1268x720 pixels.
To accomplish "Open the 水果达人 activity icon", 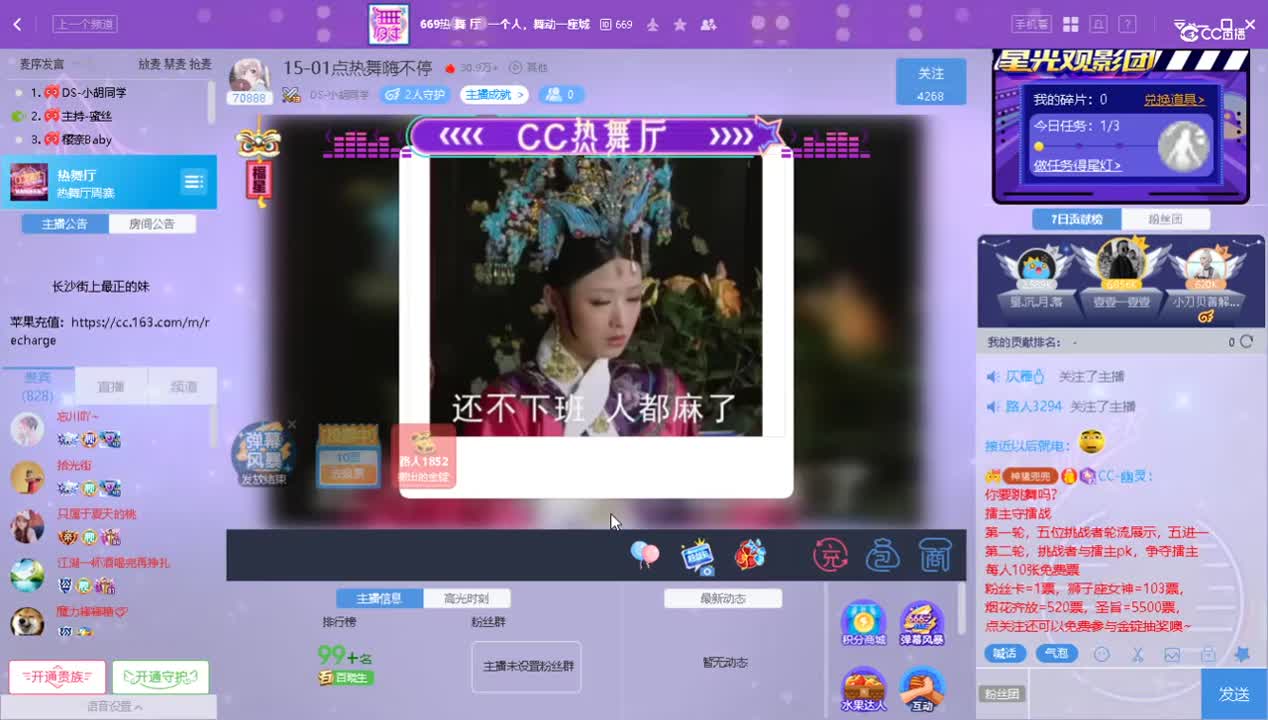I will (863, 689).
